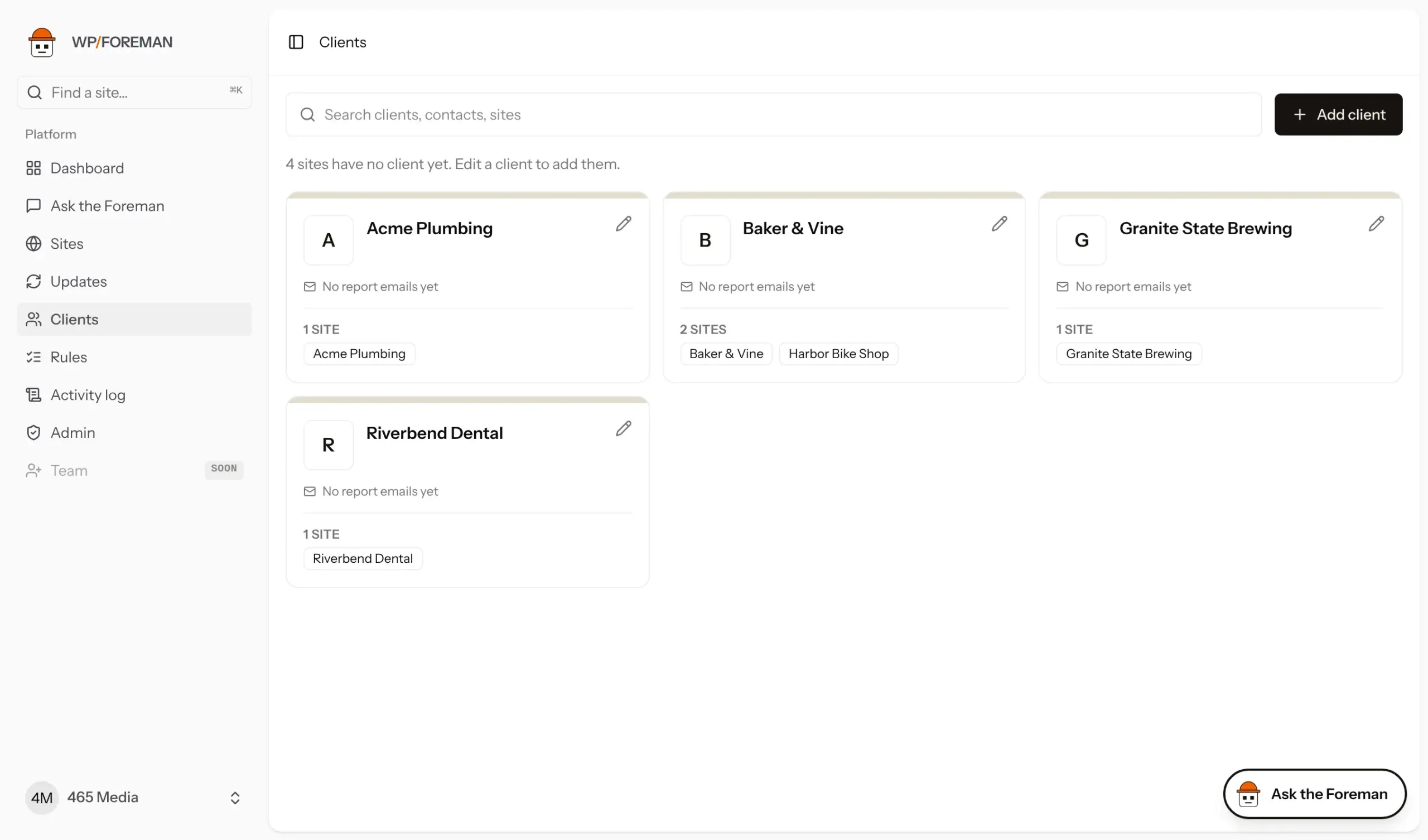
Task: Edit Baker & Vine with pencil icon
Action: (1000, 224)
